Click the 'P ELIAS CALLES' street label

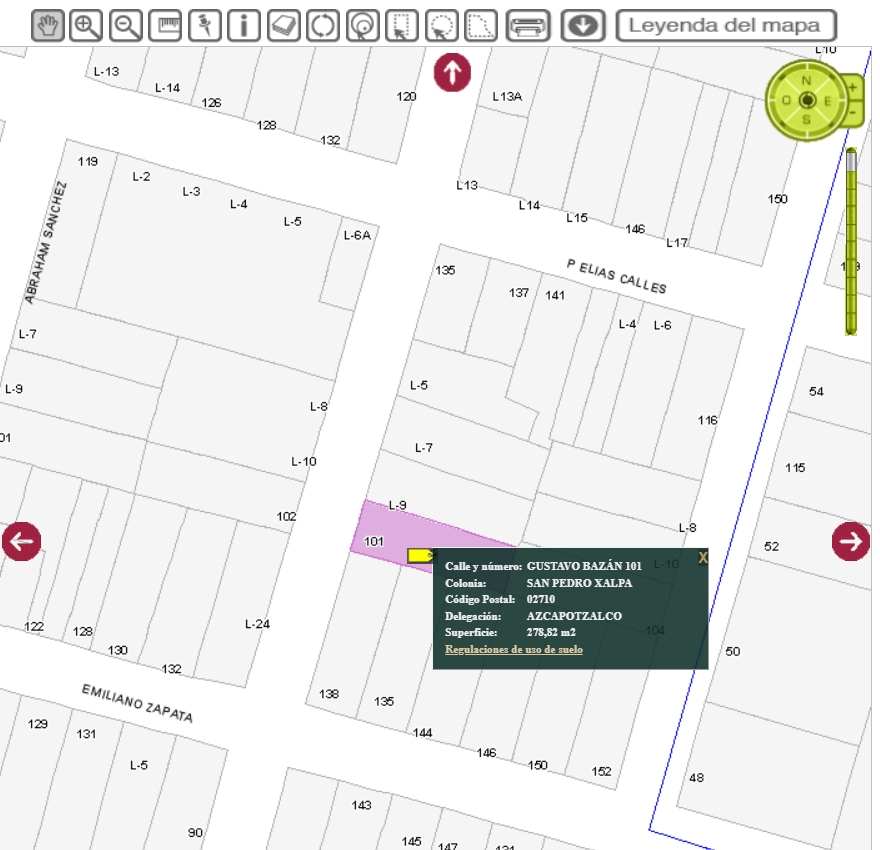pos(616,277)
